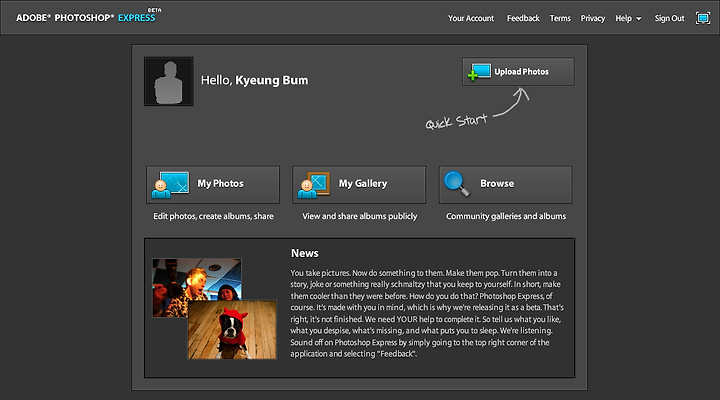This screenshot has width=720, height=400.
Task: Click the Adobe Photoshop Express logo
Action: [88, 16]
